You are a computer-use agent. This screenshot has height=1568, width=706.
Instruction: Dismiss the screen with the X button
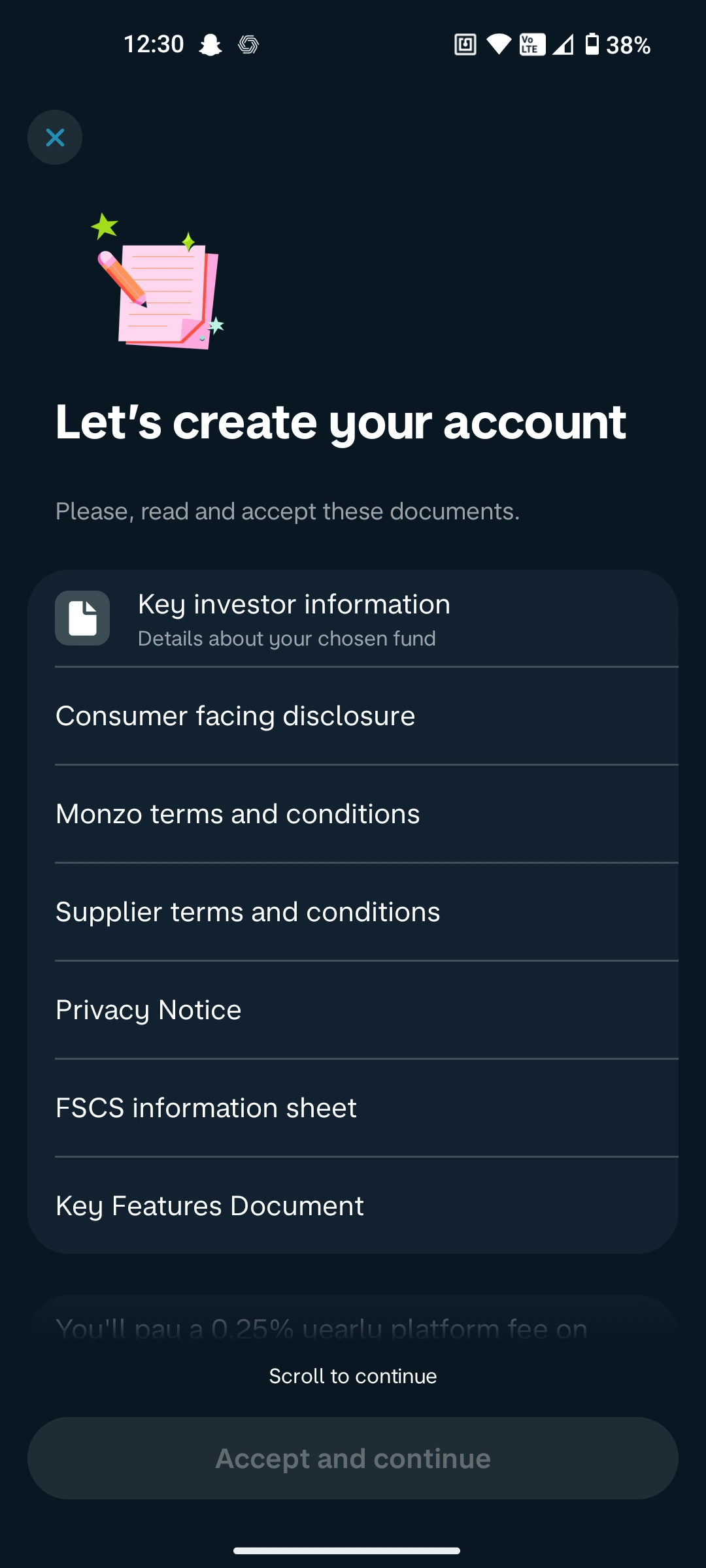54,137
